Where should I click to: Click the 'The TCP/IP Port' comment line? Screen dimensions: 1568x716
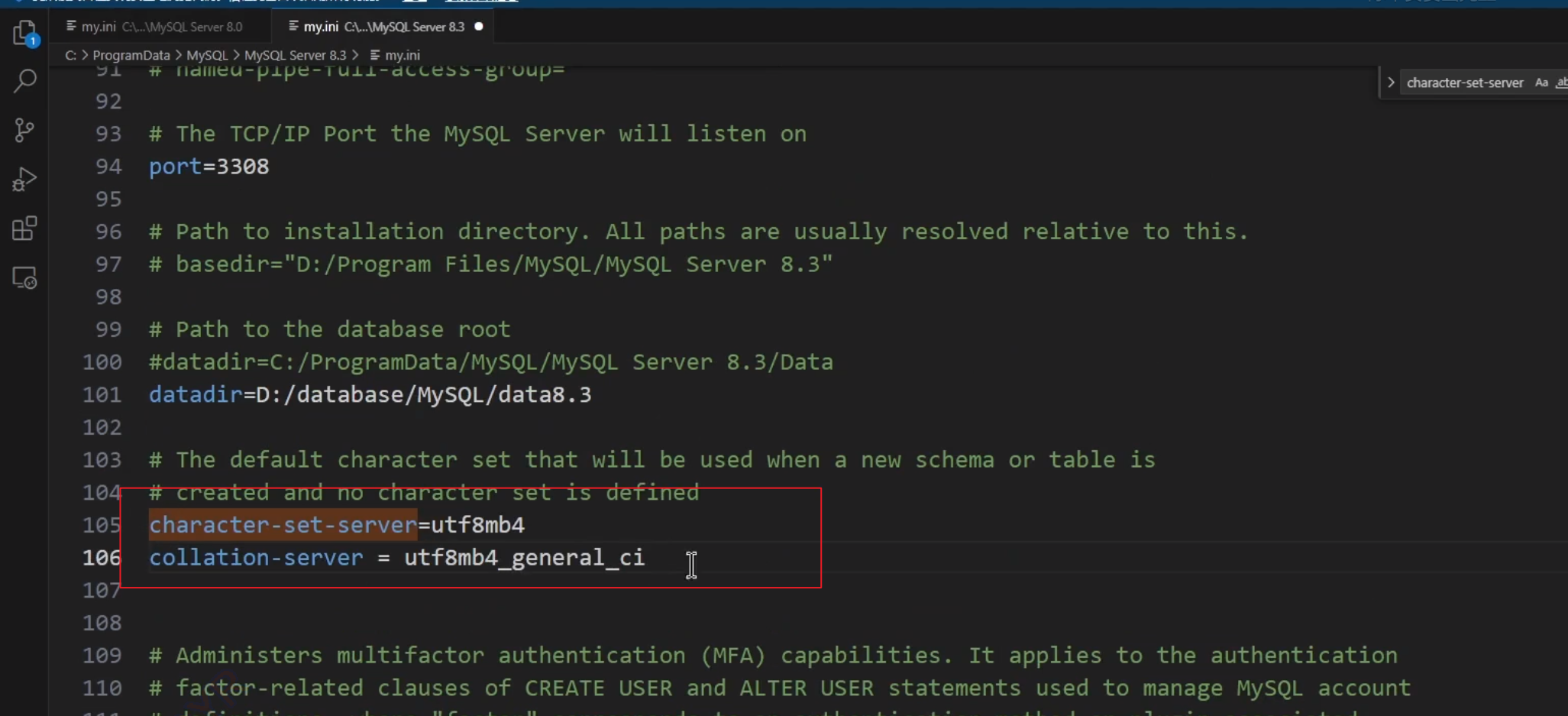(x=477, y=134)
